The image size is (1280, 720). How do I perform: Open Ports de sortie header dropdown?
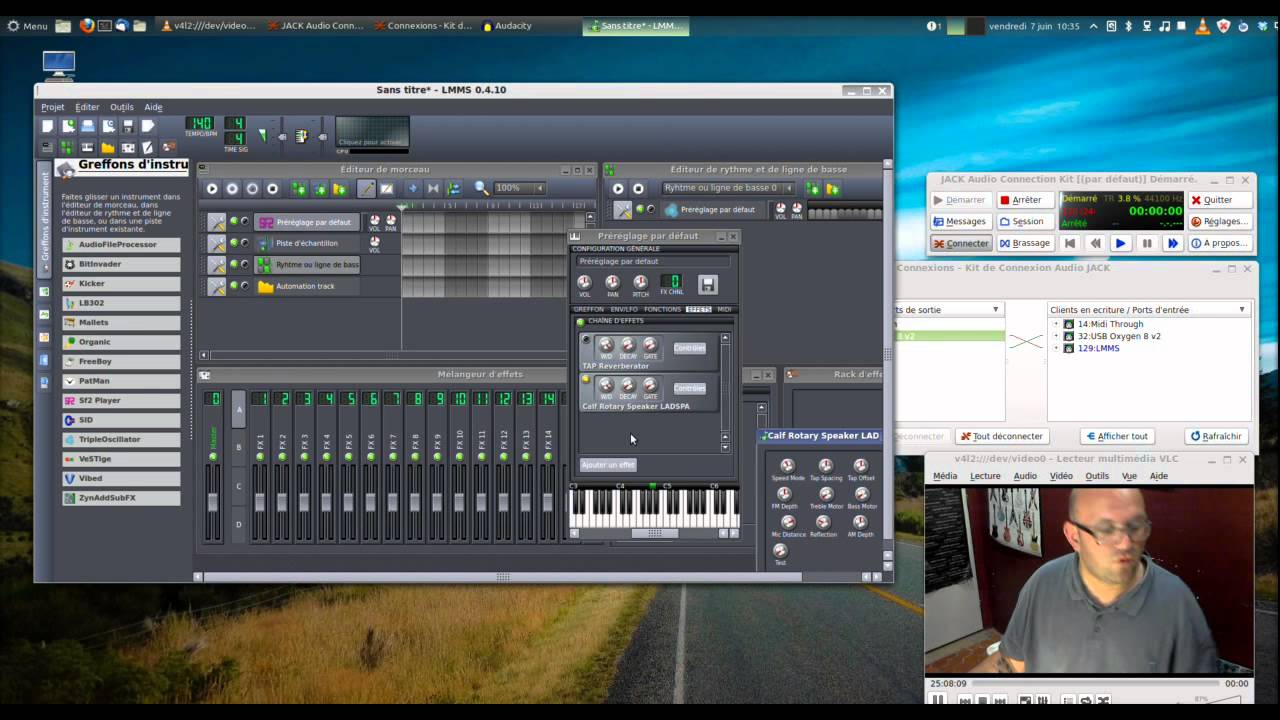click(948, 310)
